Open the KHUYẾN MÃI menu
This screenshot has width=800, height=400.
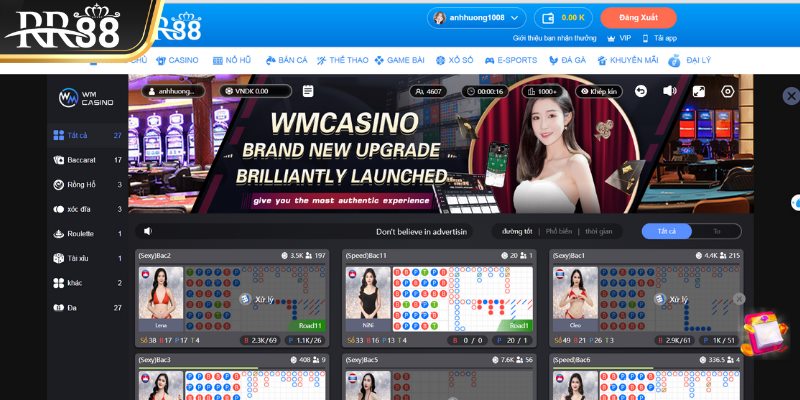pos(628,60)
